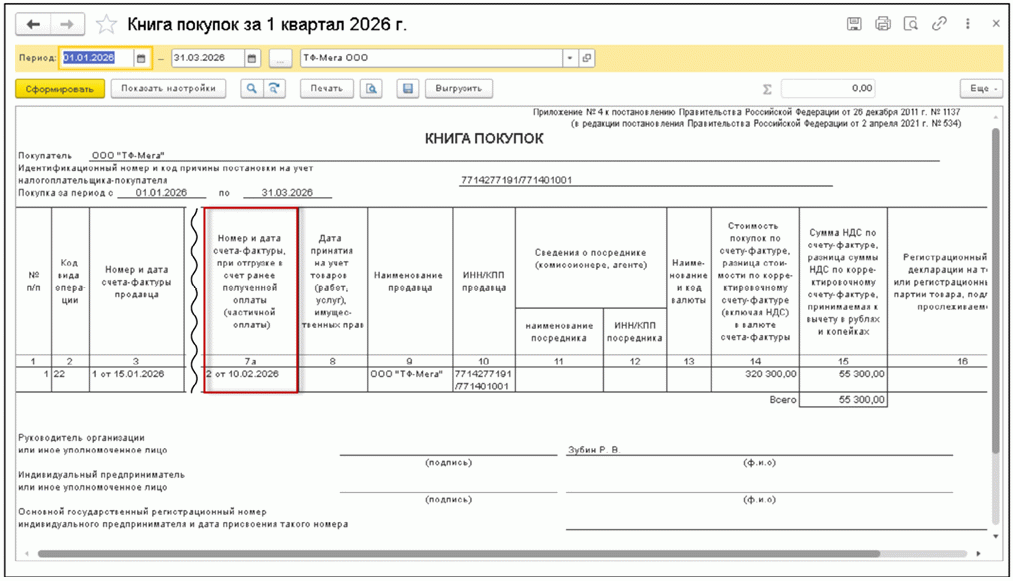Click the save (diskette) icon in title bar

[x=854, y=23]
